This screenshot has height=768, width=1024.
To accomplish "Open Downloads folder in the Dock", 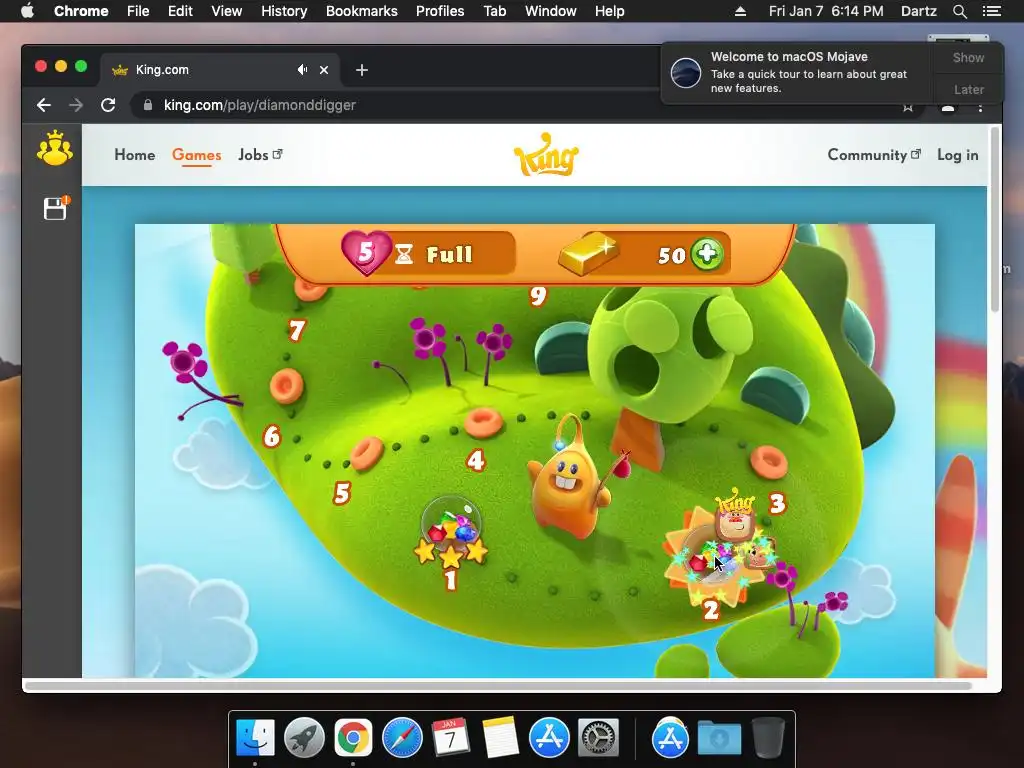I will (719, 738).
